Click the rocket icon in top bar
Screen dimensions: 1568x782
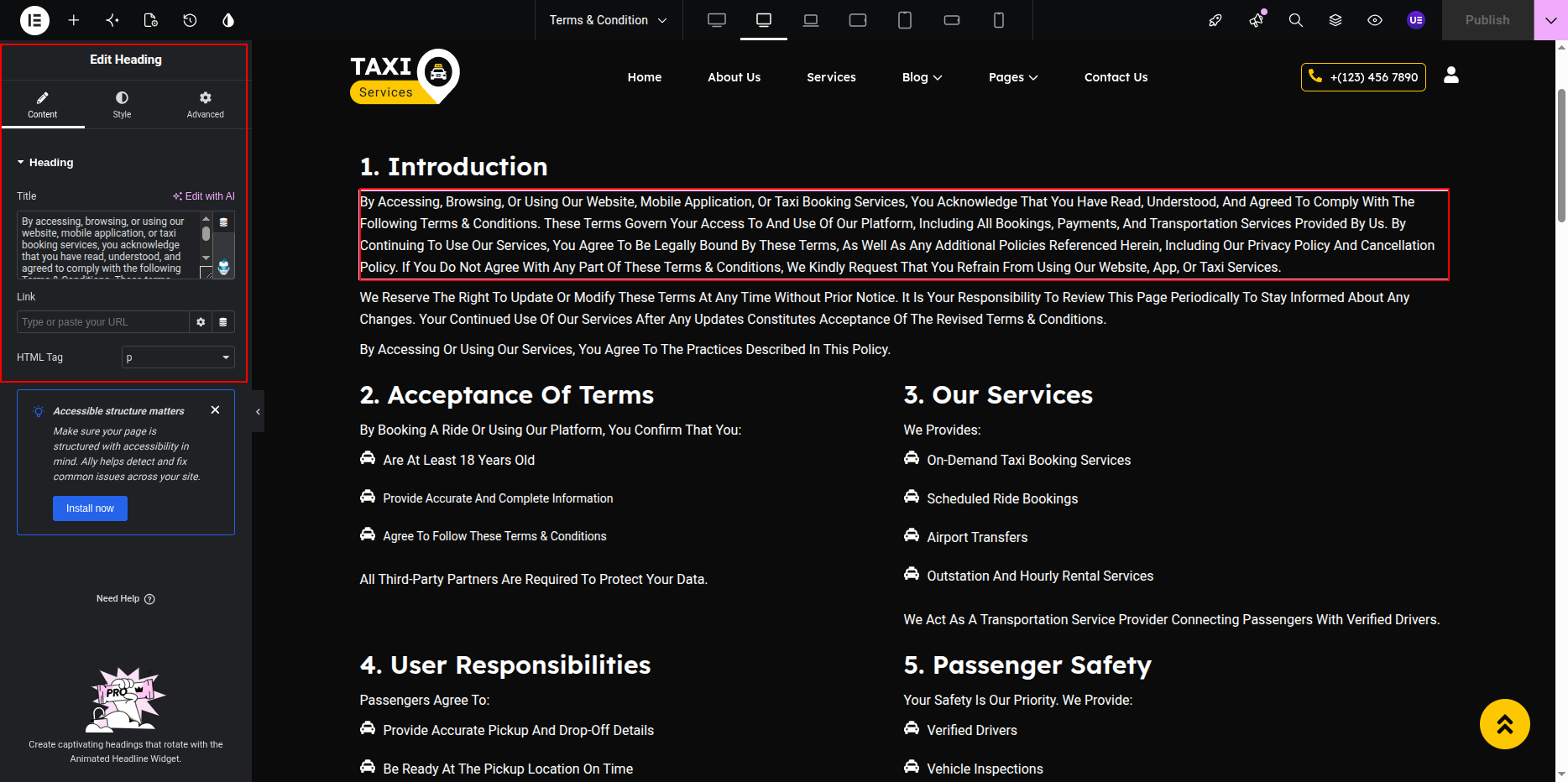pos(1215,20)
